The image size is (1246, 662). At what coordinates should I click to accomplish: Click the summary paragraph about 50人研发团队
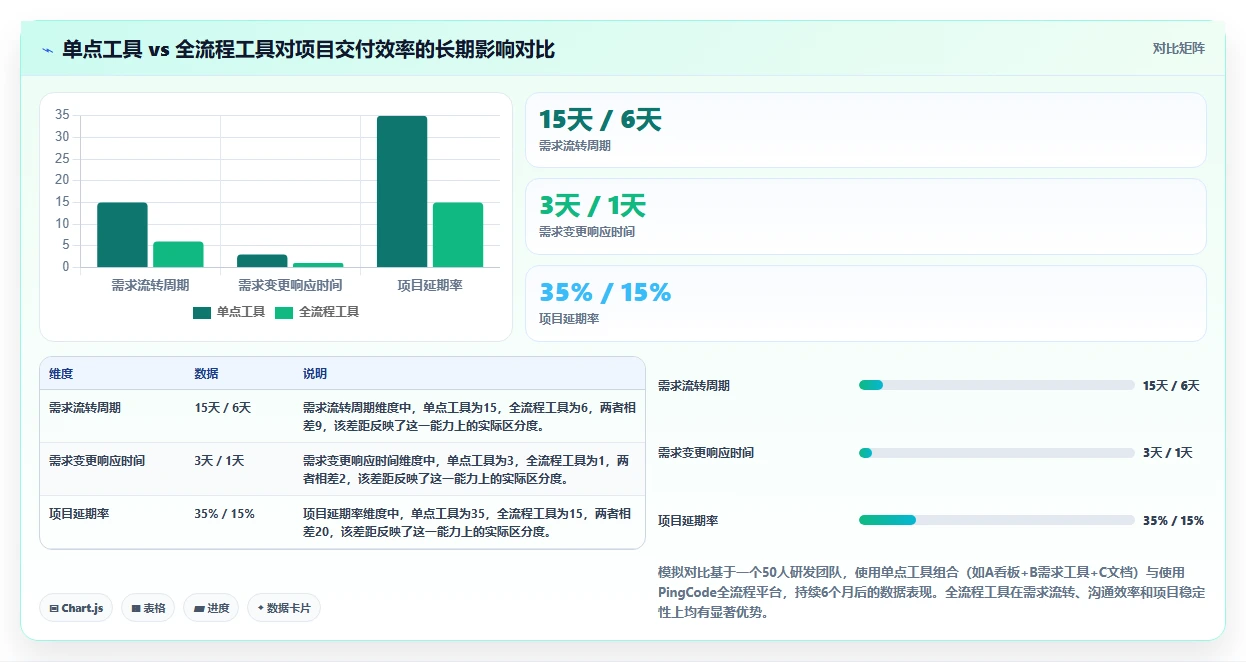[x=931, y=593]
